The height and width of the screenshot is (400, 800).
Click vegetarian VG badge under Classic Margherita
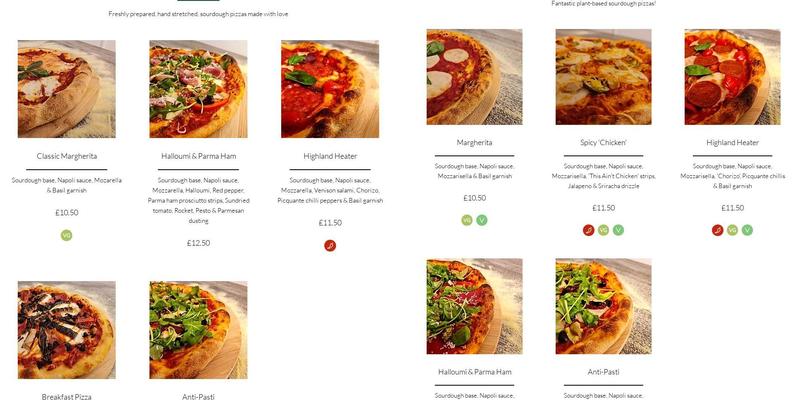coord(67,235)
